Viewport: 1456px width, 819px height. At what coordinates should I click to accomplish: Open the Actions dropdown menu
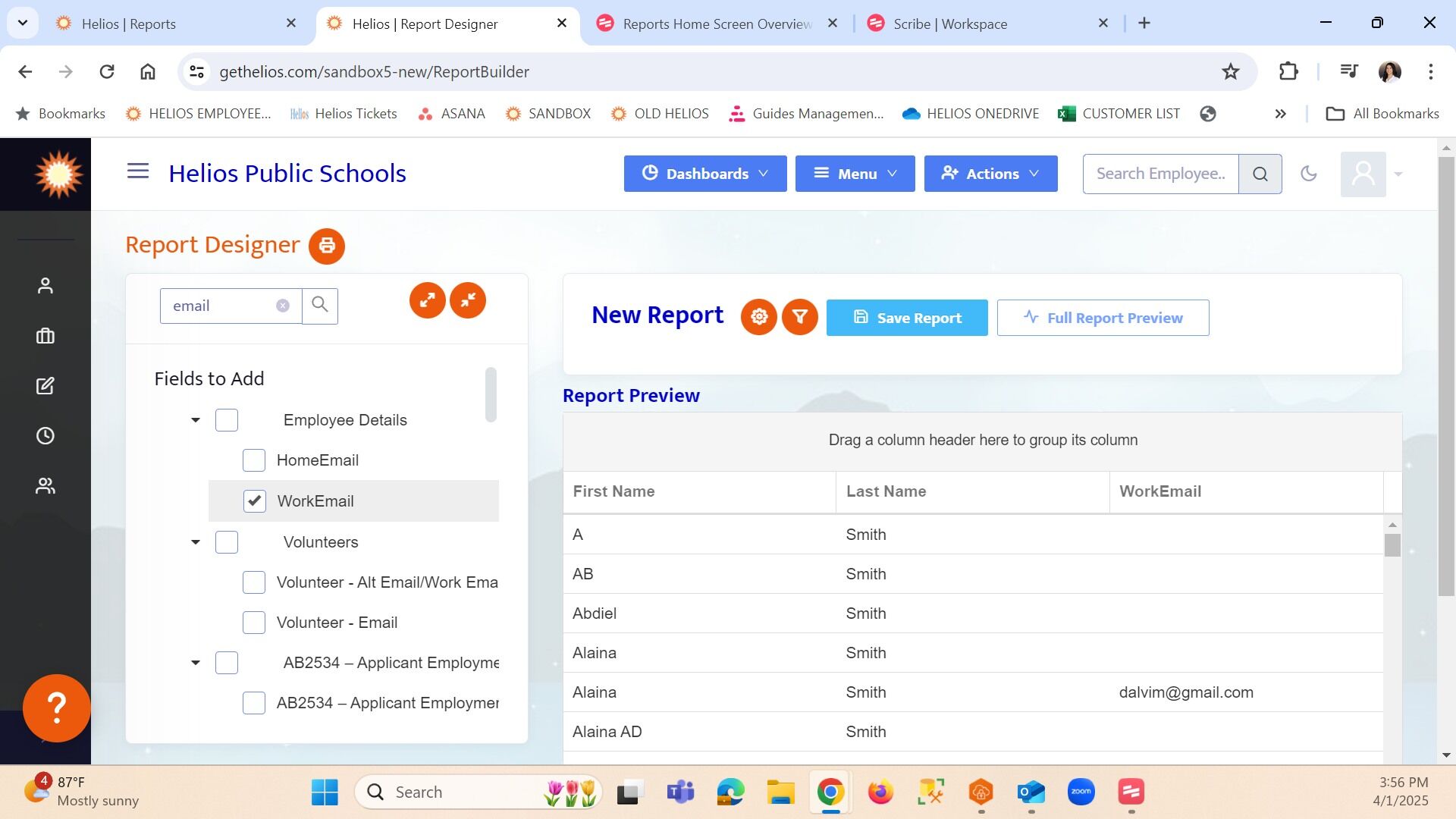[990, 174]
